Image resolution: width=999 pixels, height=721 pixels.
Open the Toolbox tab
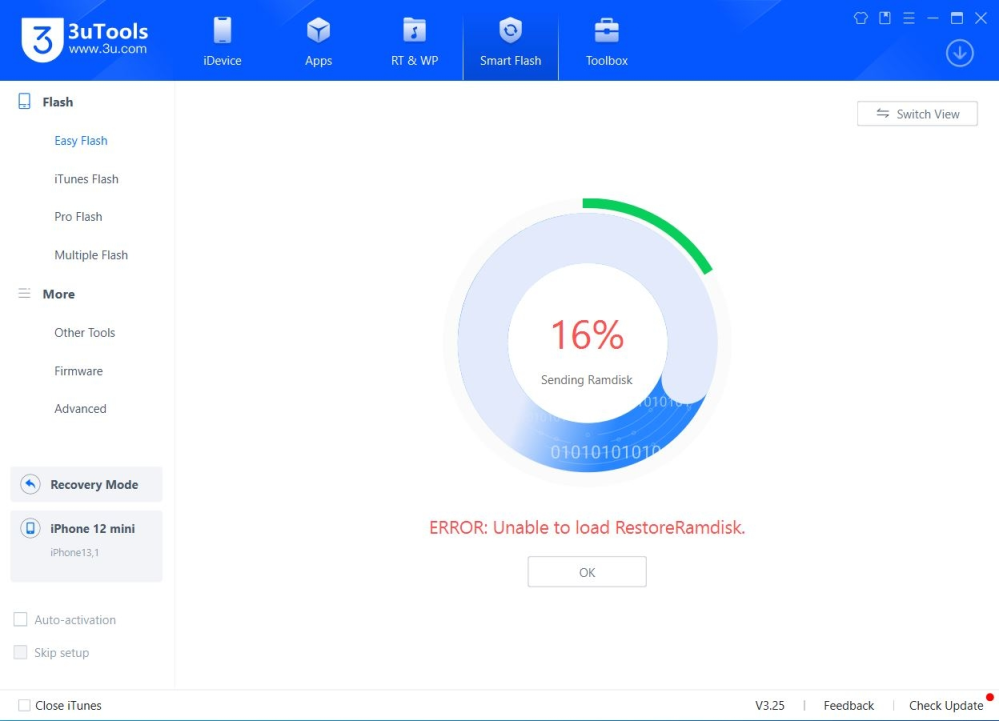[x=607, y=41]
